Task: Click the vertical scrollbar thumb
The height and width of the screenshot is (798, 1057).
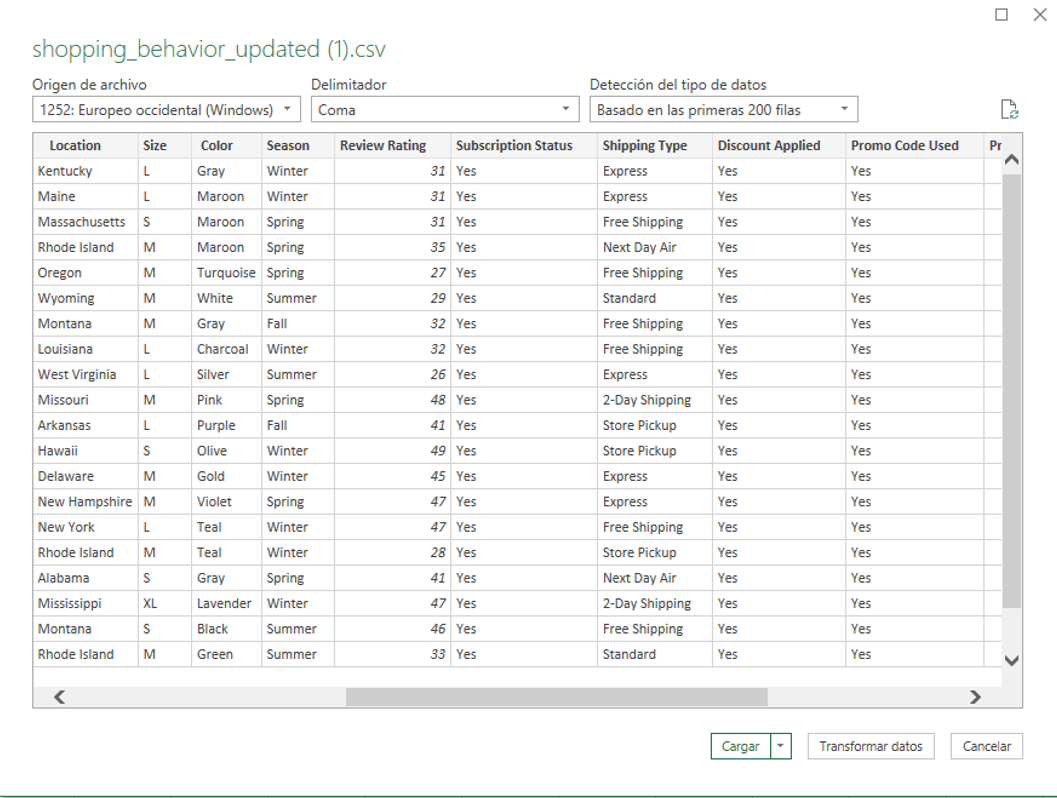Action: coord(1011,391)
